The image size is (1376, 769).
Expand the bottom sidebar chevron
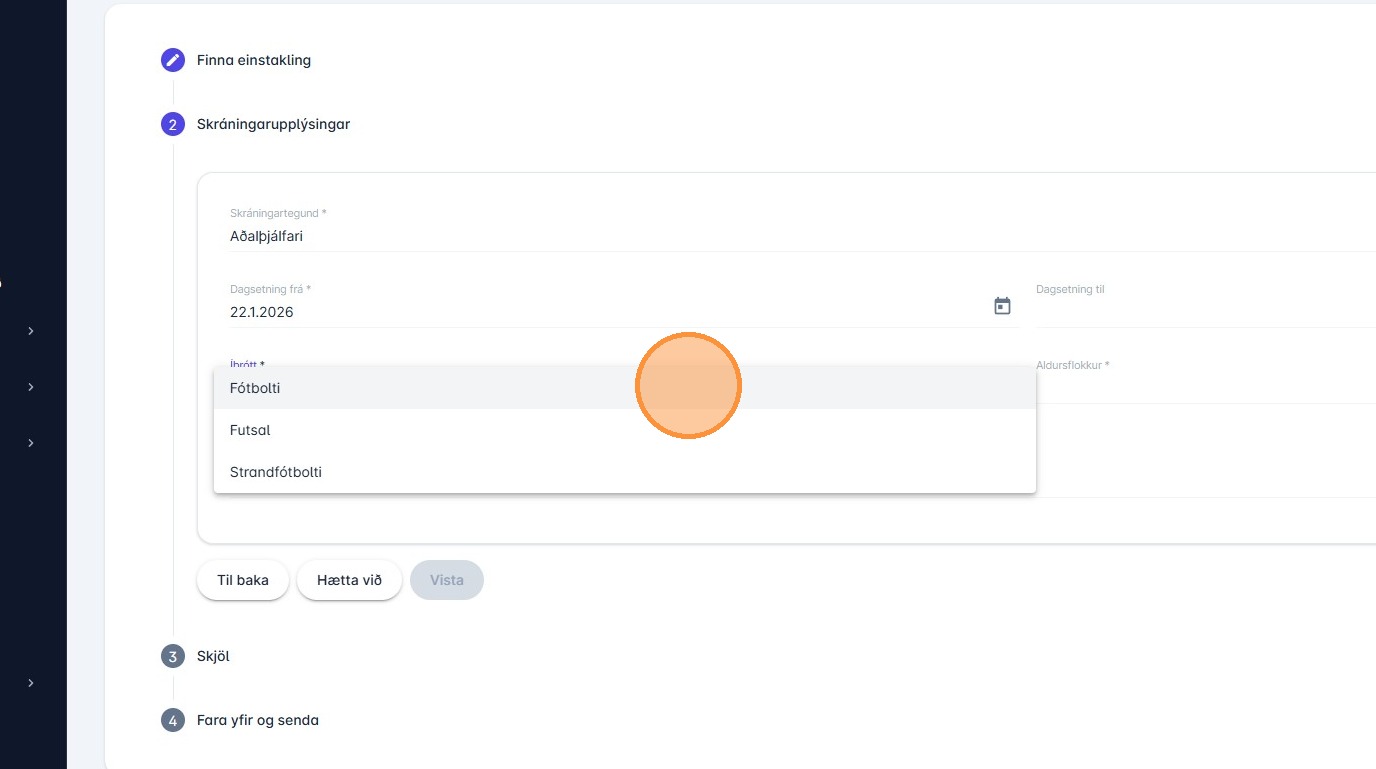point(31,683)
